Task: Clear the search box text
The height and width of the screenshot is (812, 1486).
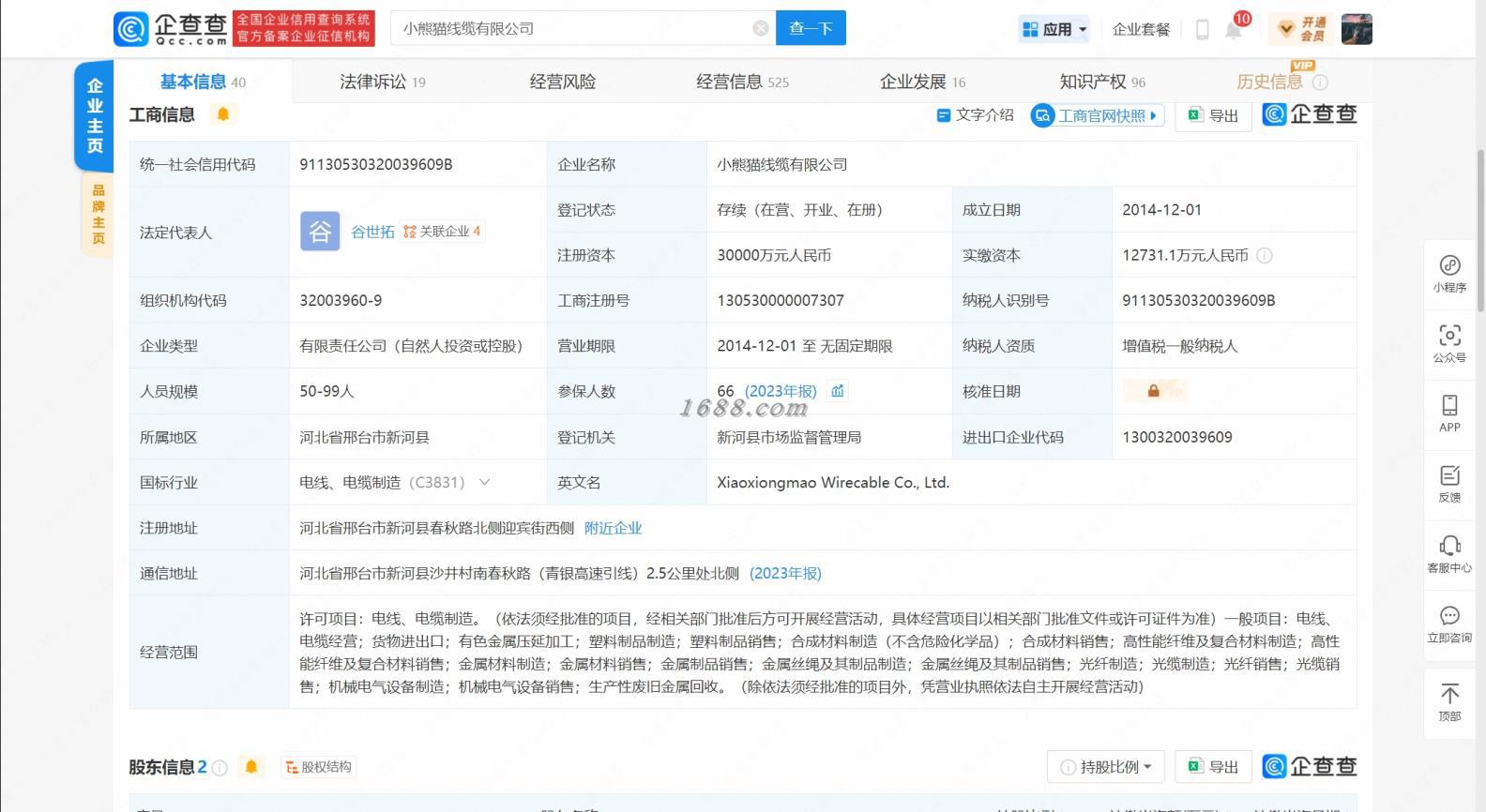Action: coord(761,29)
